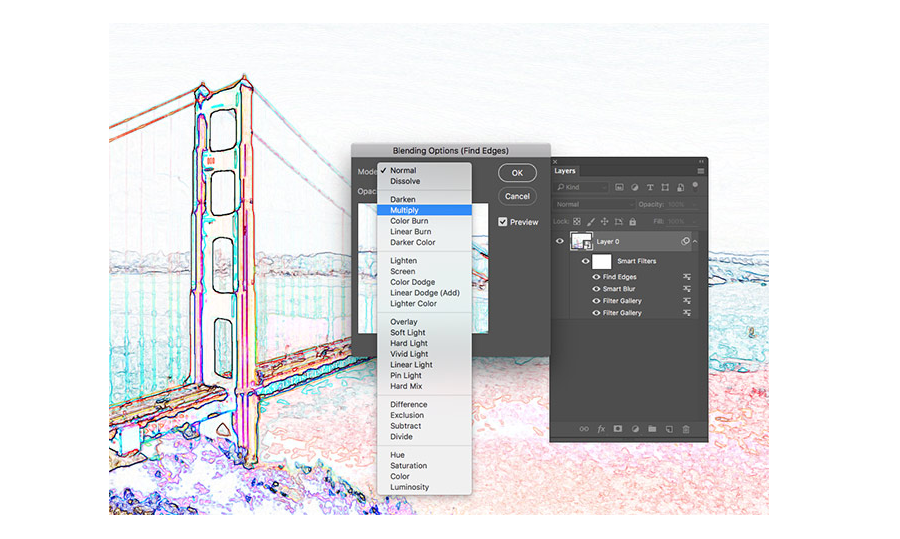Add new adjustment layer icon
900x539 pixels.
pos(635,429)
